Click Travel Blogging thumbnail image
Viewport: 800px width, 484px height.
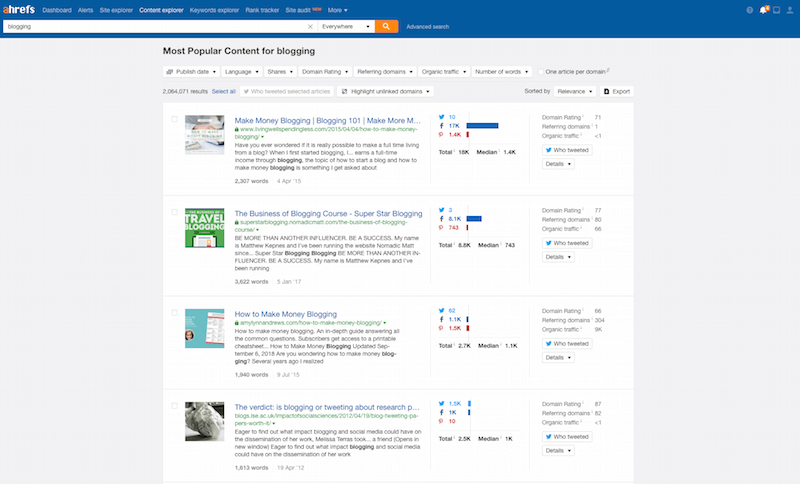pos(205,228)
